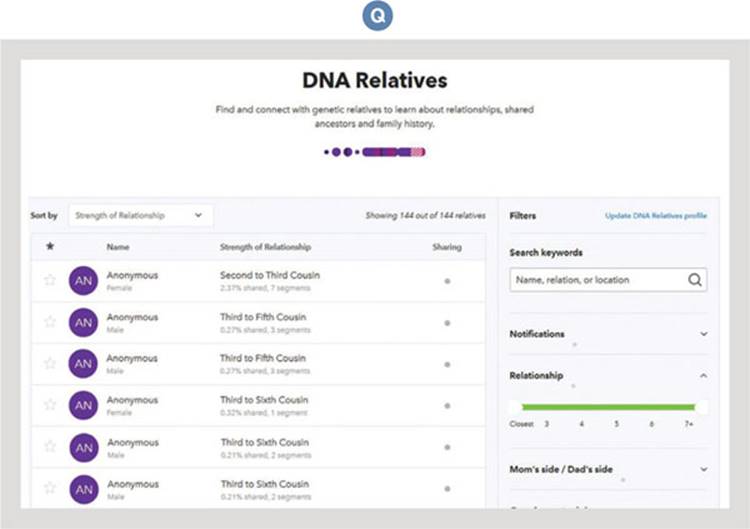750x529 pixels.
Task: Click the AN avatar of the Third to Sixth Cousin female
Action: click(84, 405)
